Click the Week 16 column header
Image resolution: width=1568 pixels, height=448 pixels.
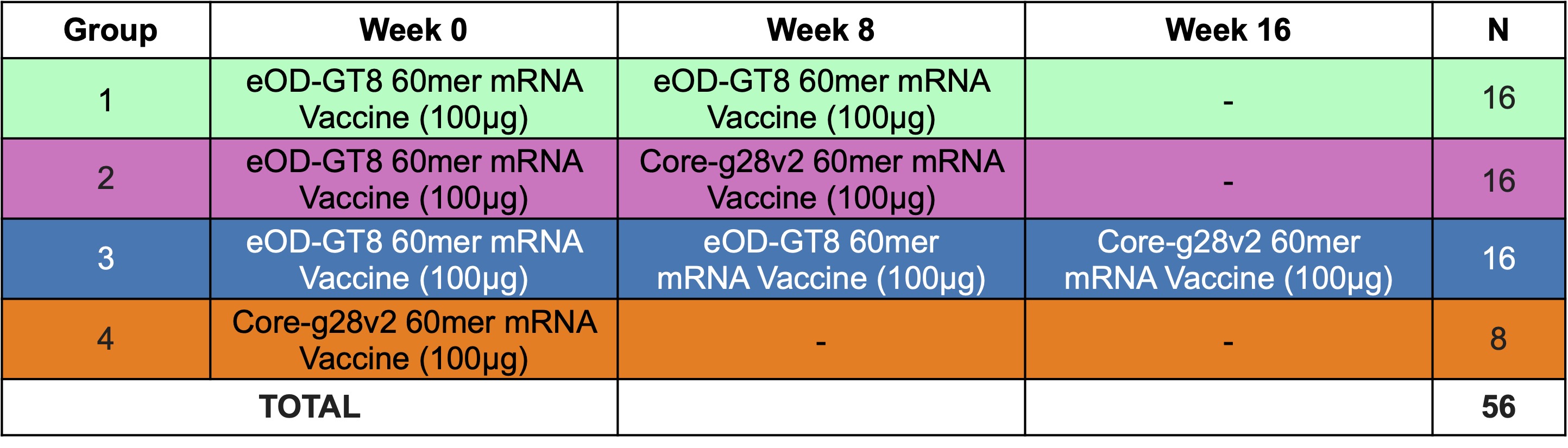[x=1229, y=30]
